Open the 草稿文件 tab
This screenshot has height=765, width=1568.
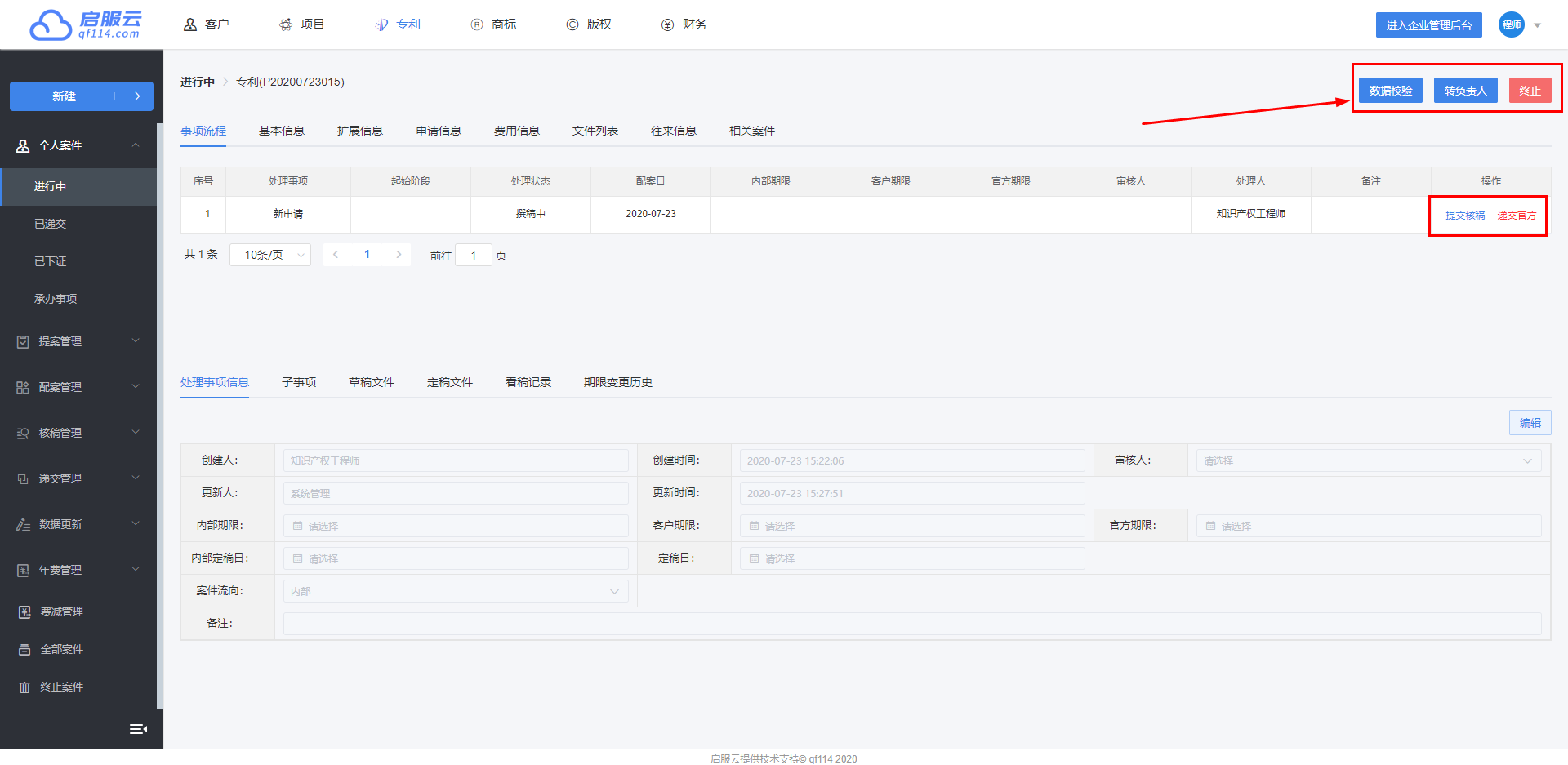[x=372, y=382]
